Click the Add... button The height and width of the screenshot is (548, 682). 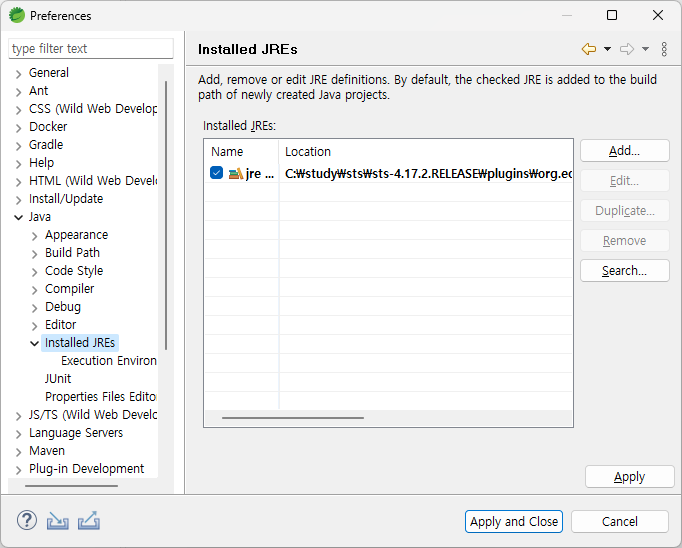625,151
